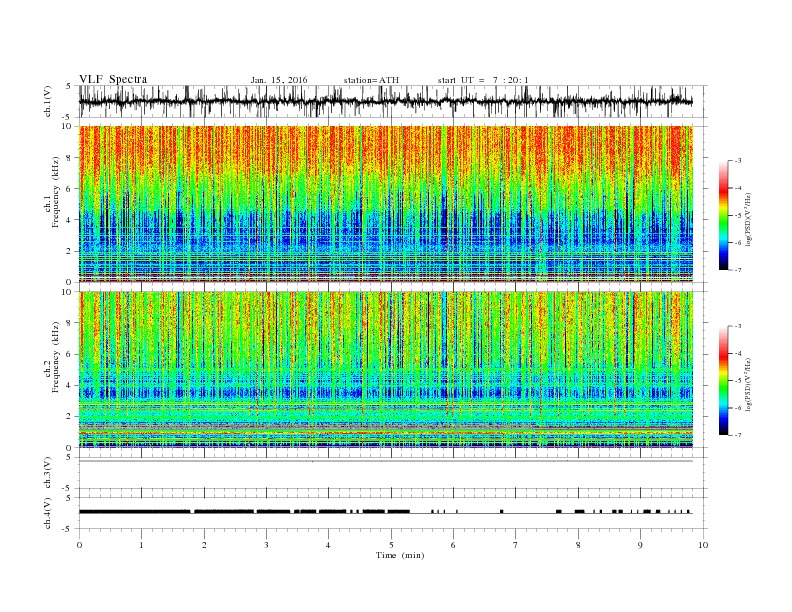
Task: Click time axis tick label '6'
Action: [x=453, y=545]
